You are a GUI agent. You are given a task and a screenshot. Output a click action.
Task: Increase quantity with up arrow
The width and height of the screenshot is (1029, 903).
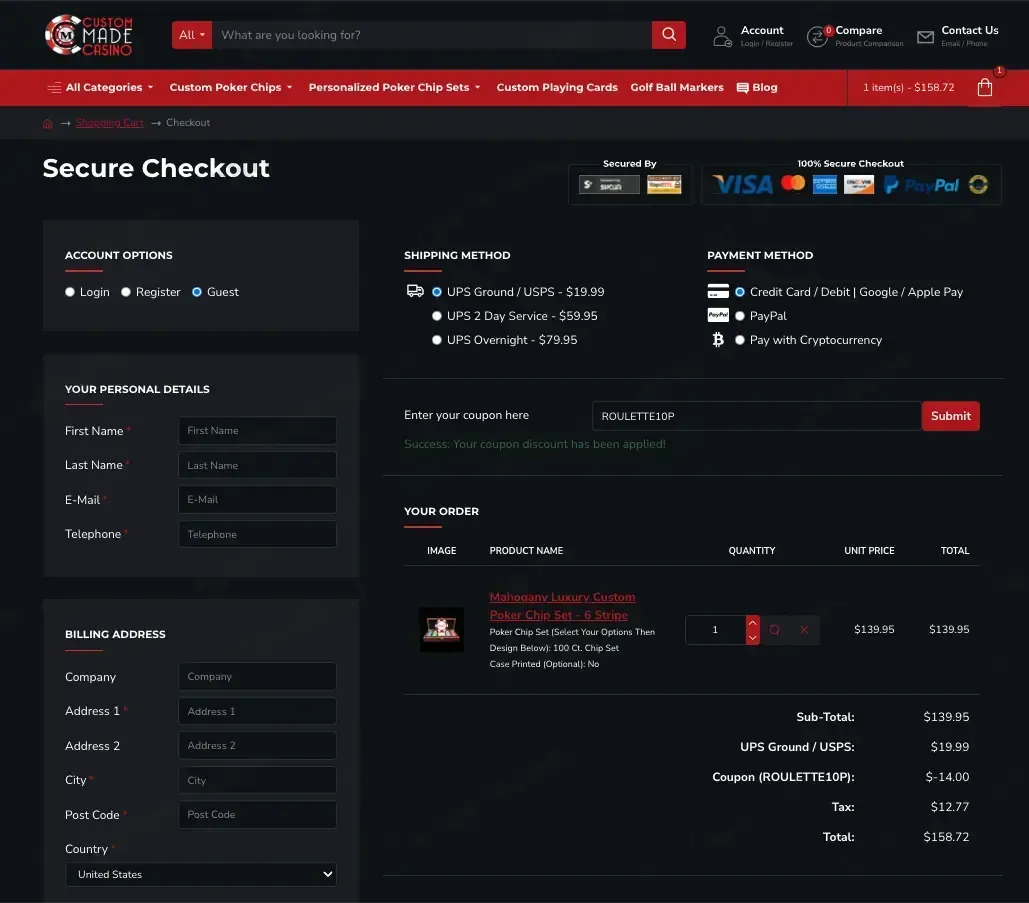[753, 622]
